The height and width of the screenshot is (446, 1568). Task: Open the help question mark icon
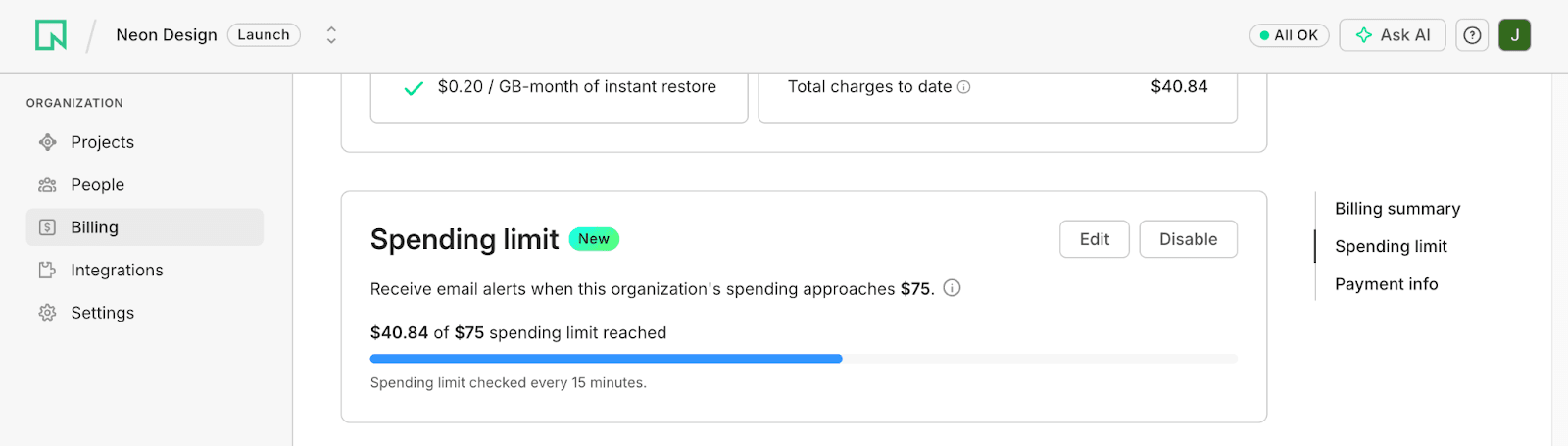[1472, 35]
